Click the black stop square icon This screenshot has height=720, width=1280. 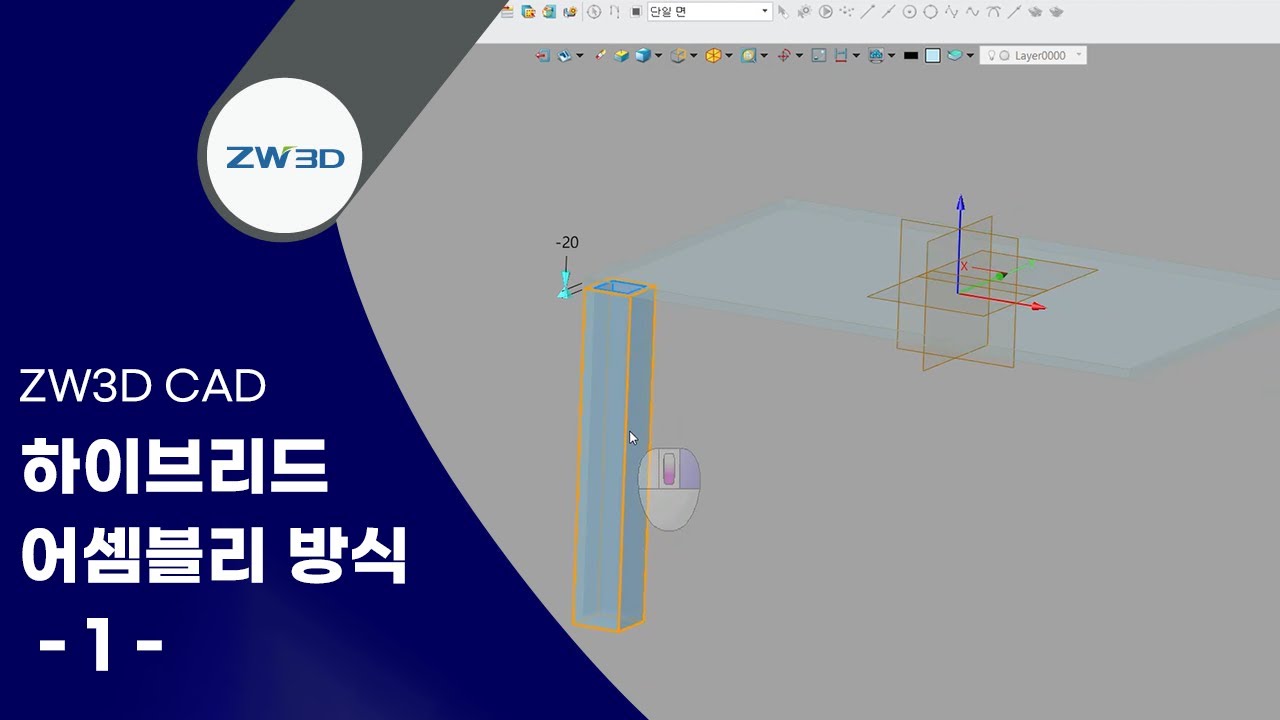pyautogui.click(x=636, y=12)
